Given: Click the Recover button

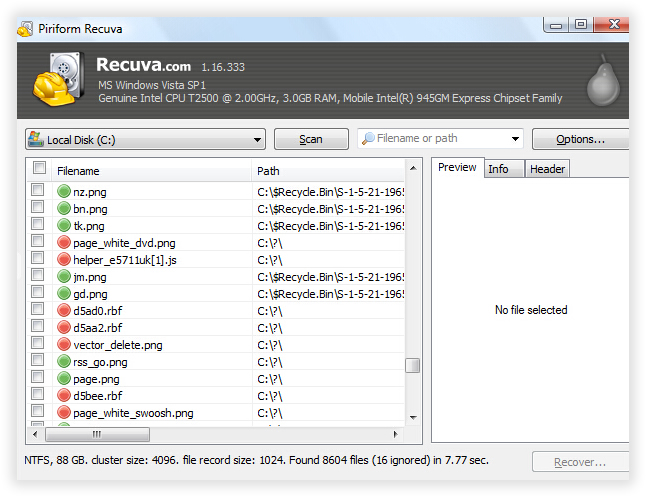Looking at the screenshot, I should point(580,462).
